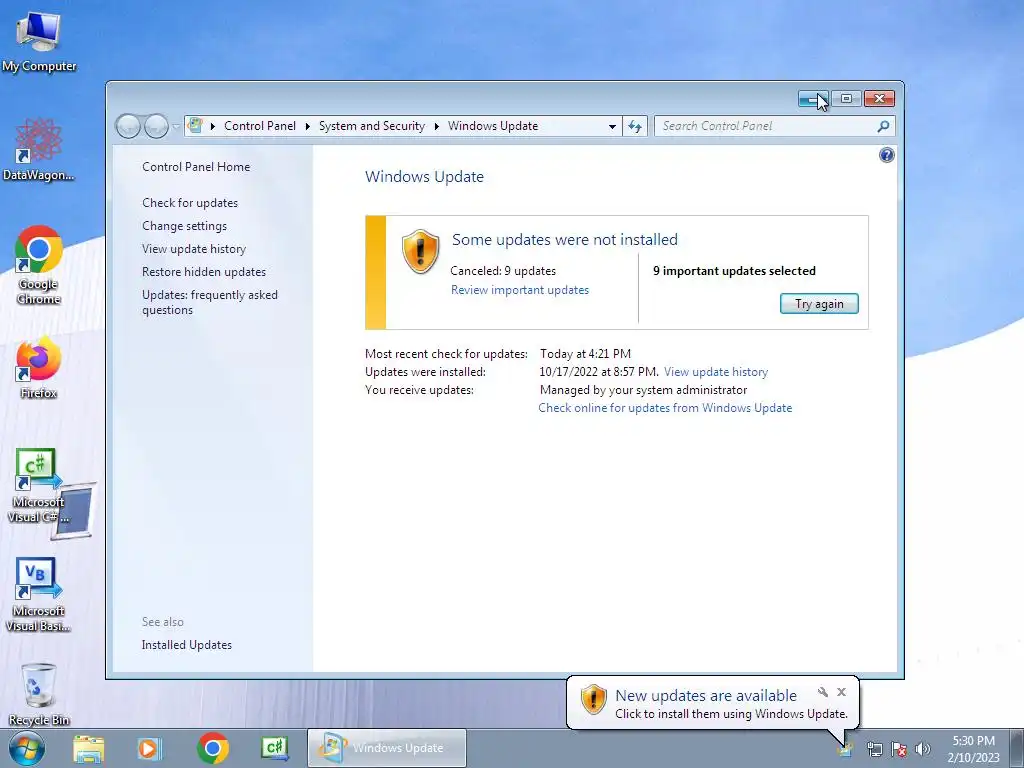Screen dimensions: 1024x768
Task: Click 9 important updates selected text
Action: tap(734, 271)
